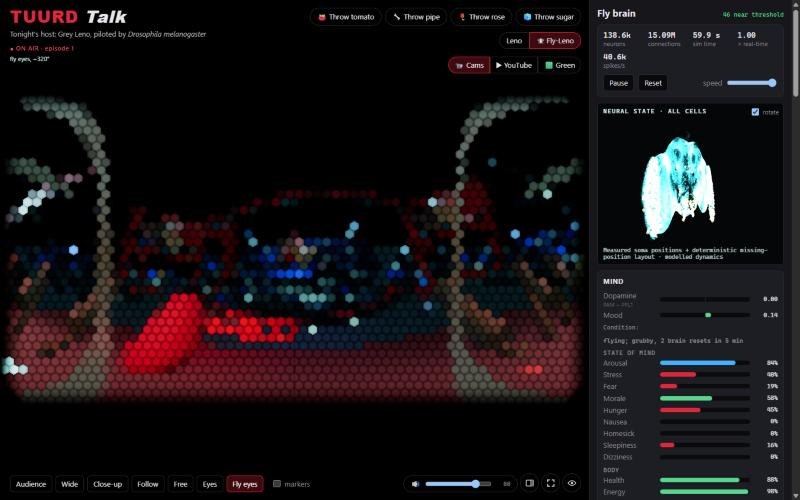Click the Sleepiness row label

coord(619,445)
